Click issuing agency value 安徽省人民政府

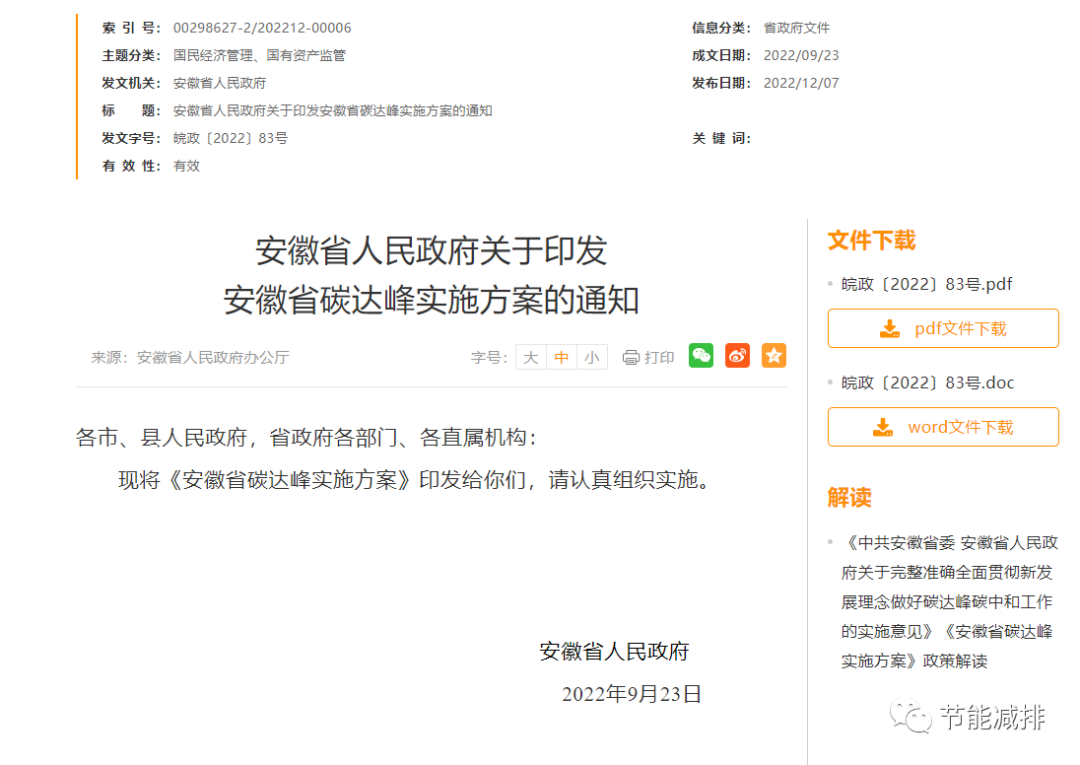coord(219,83)
